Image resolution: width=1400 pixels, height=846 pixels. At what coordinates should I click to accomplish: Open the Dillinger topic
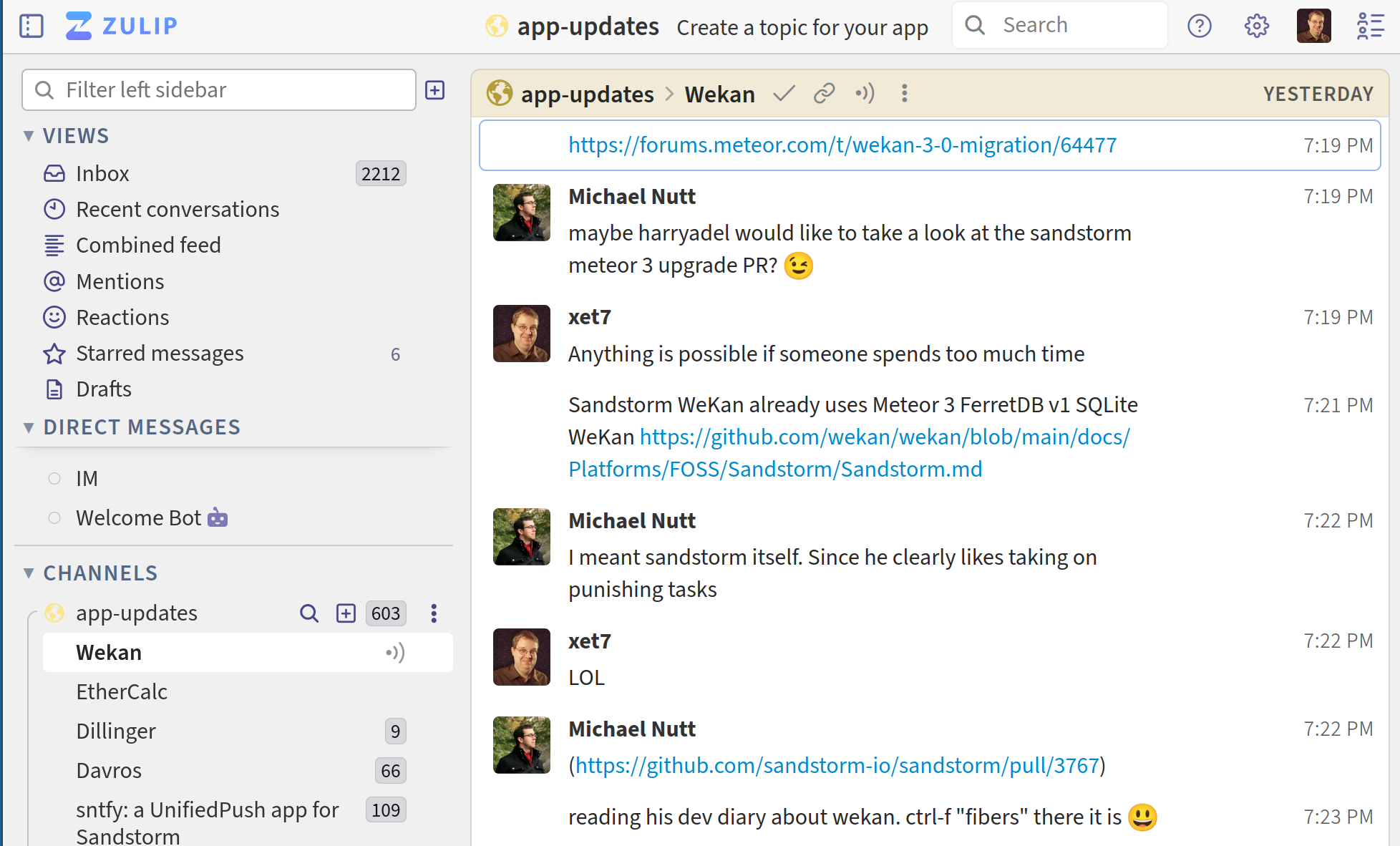point(116,731)
